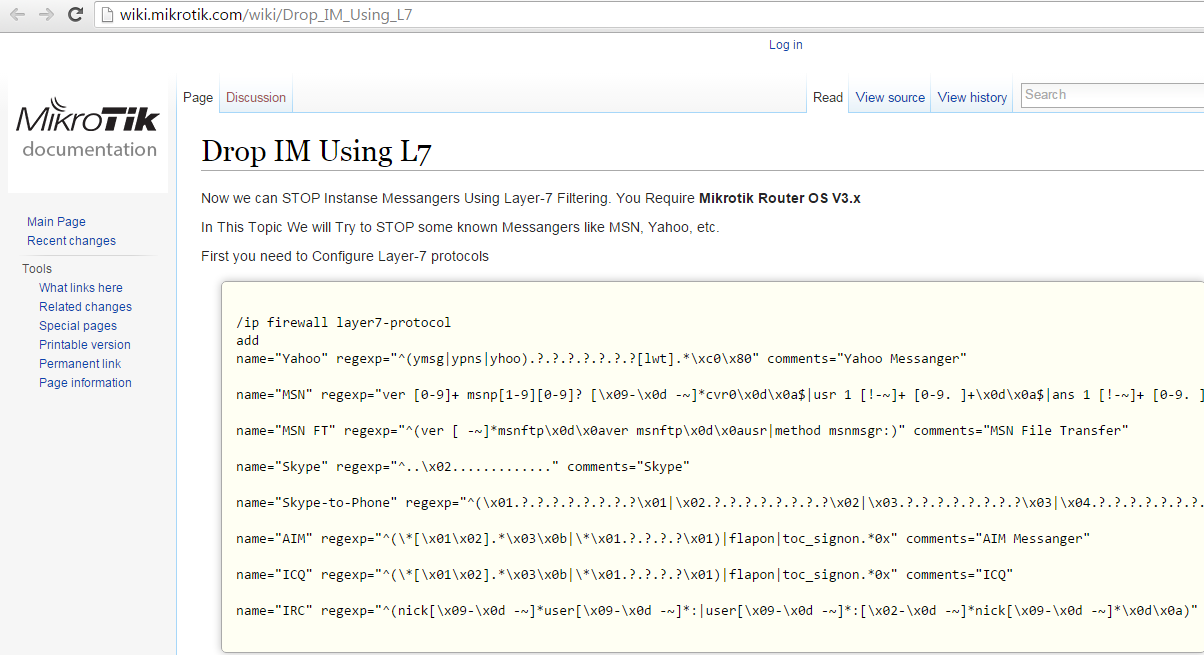Open What links here tool
This screenshot has height=655, width=1204.
81,288
